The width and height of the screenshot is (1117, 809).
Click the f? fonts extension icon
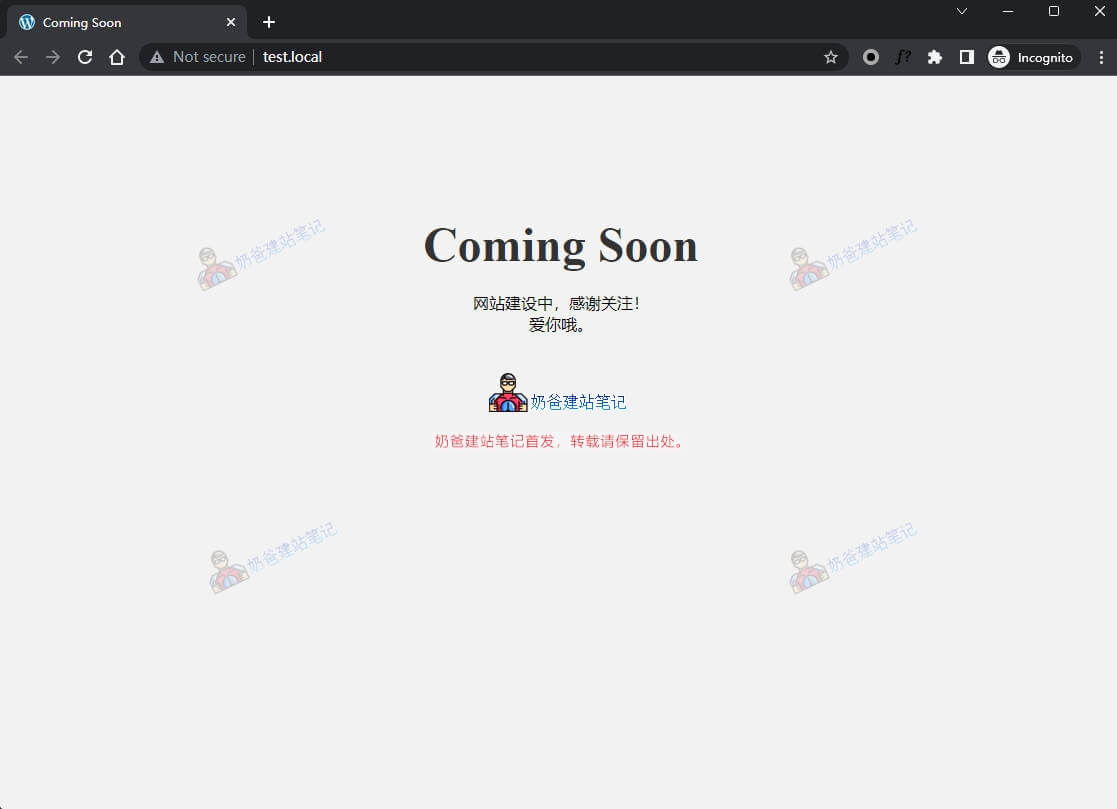[902, 57]
